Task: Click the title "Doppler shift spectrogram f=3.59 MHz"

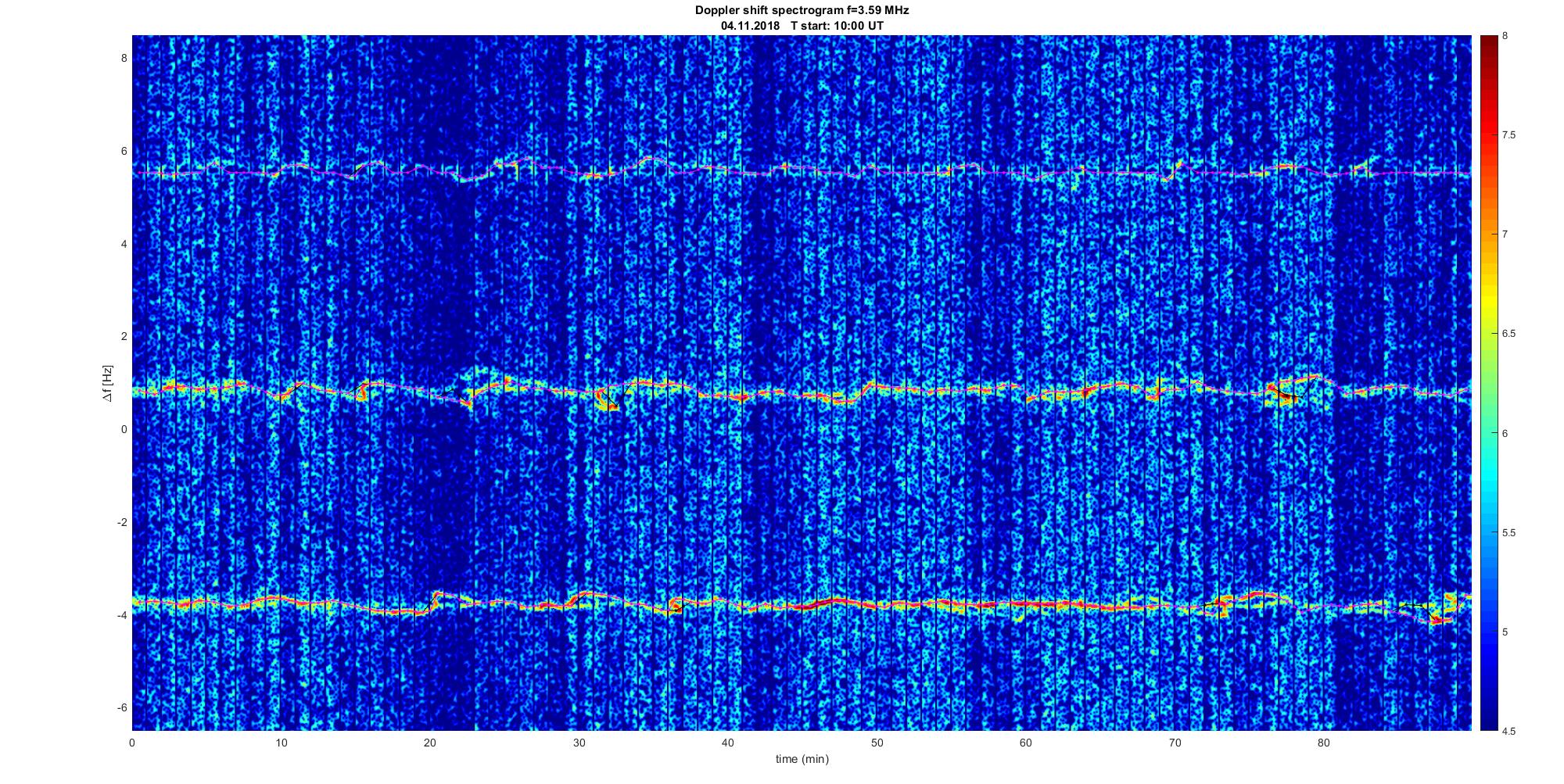Action: pyautogui.click(x=802, y=10)
